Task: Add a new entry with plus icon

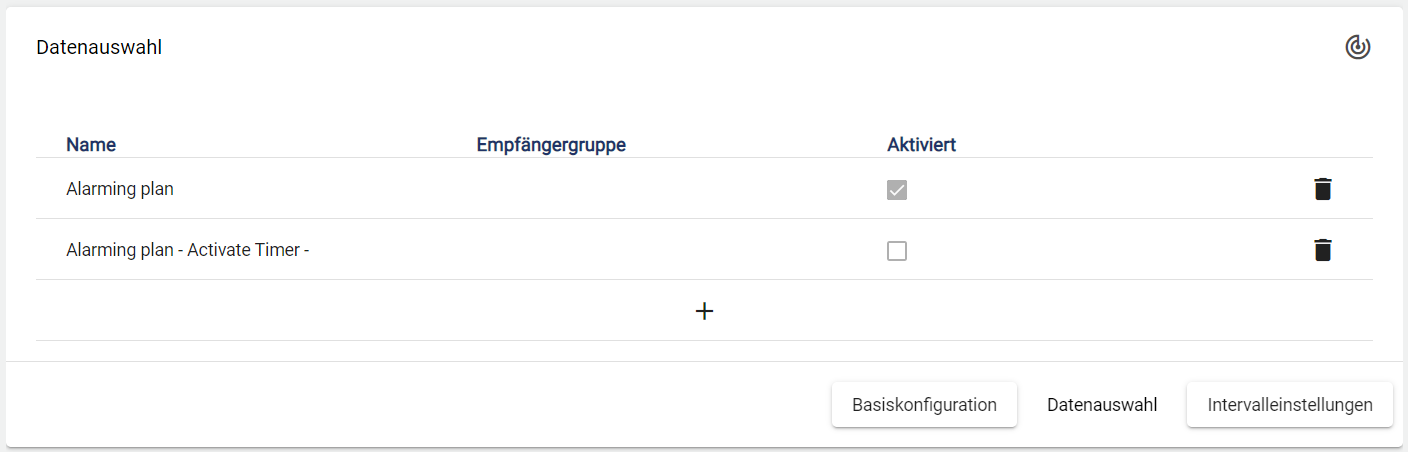Action: point(704,311)
